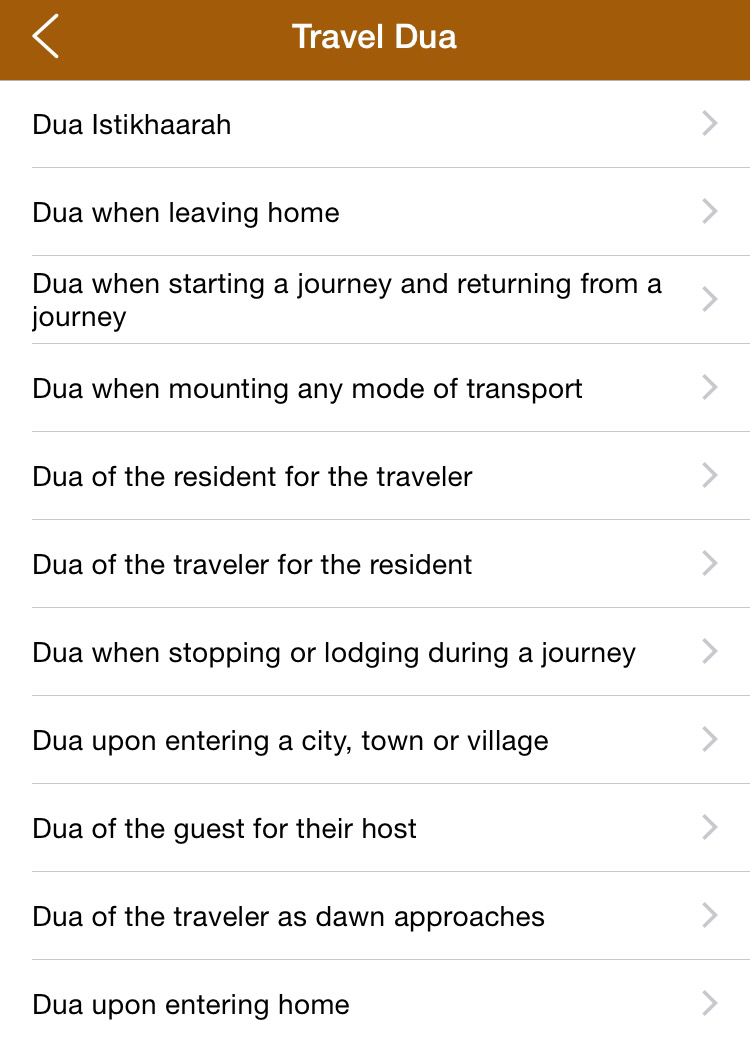Tap chevron for resident for the traveler dua

pyautogui.click(x=710, y=476)
